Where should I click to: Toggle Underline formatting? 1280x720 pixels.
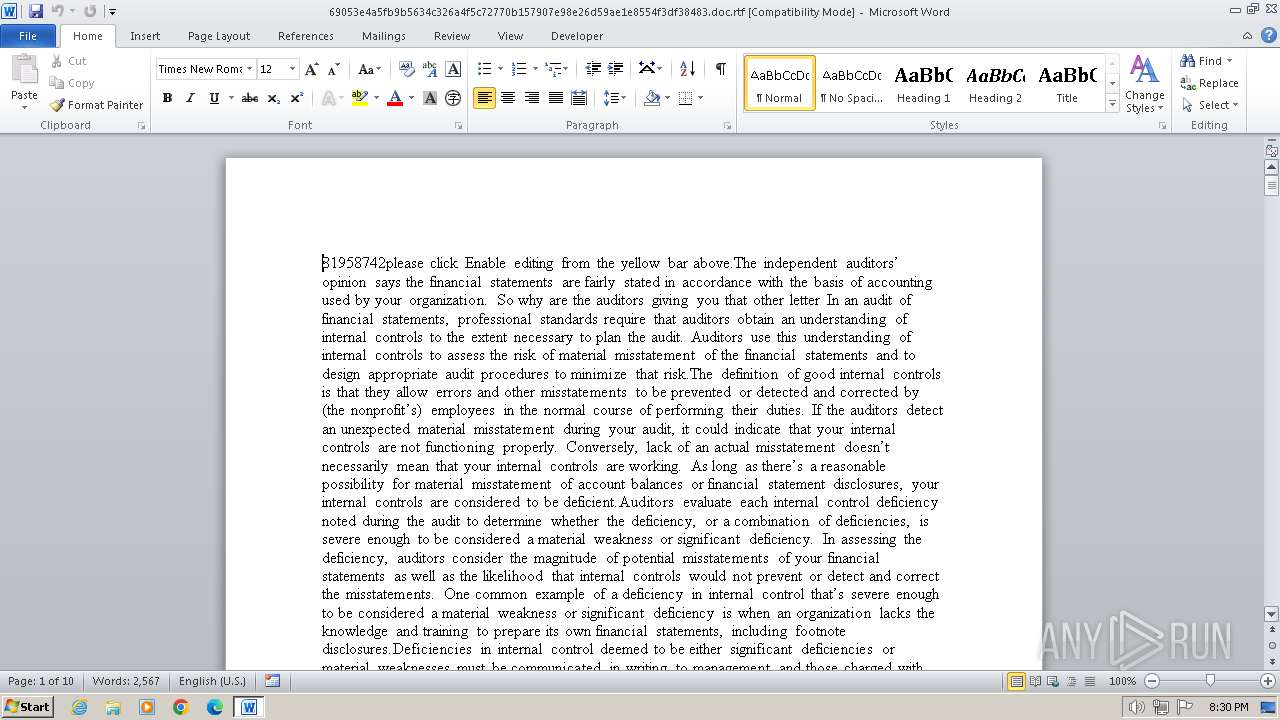[214, 98]
